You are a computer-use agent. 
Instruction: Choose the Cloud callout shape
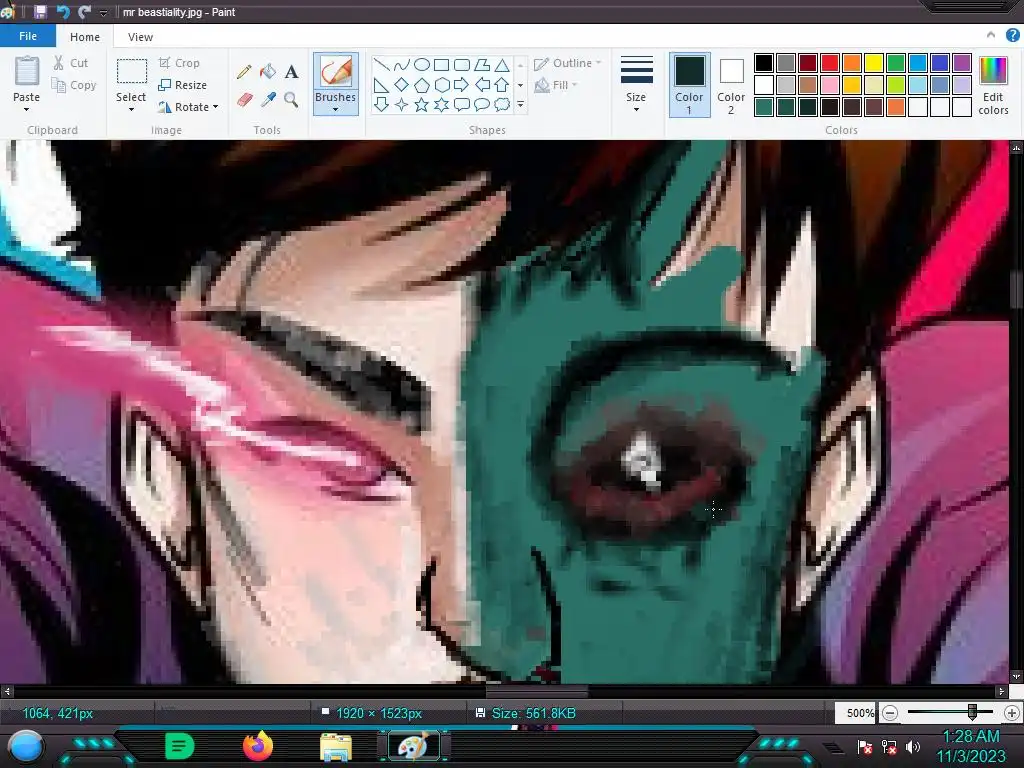[502, 104]
